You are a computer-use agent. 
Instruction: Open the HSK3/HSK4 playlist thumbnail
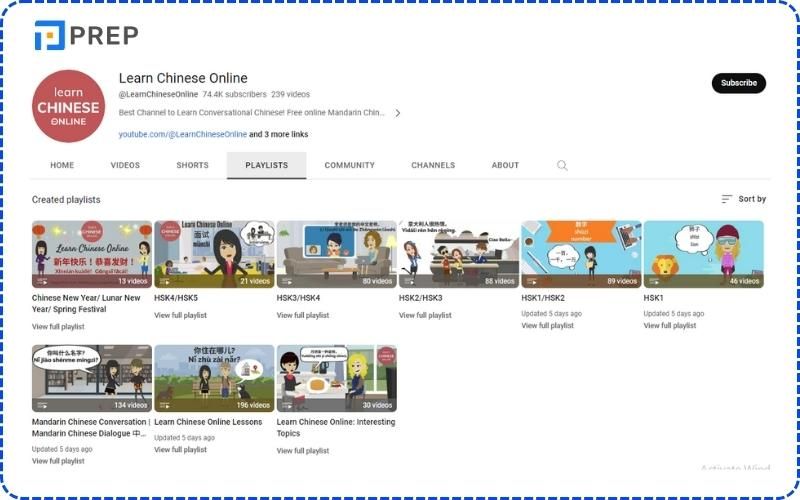pyautogui.click(x=337, y=254)
